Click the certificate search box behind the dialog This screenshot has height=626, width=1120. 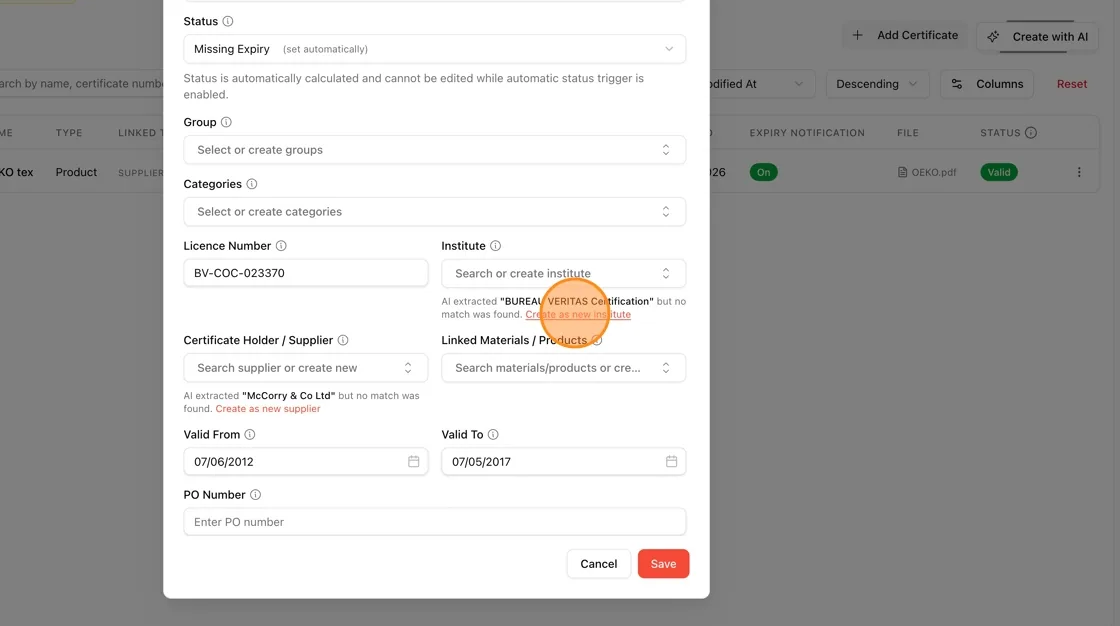pyautogui.click(x=81, y=84)
